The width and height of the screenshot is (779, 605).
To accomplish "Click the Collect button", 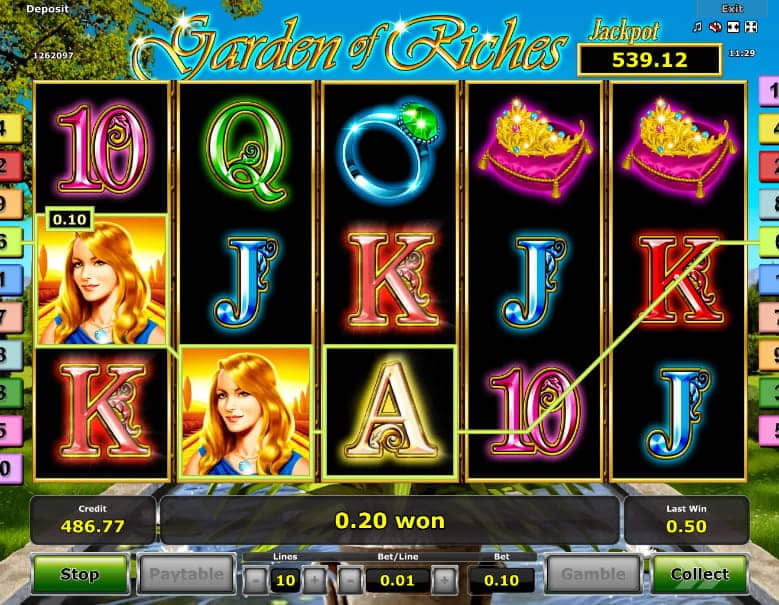I will (x=700, y=574).
